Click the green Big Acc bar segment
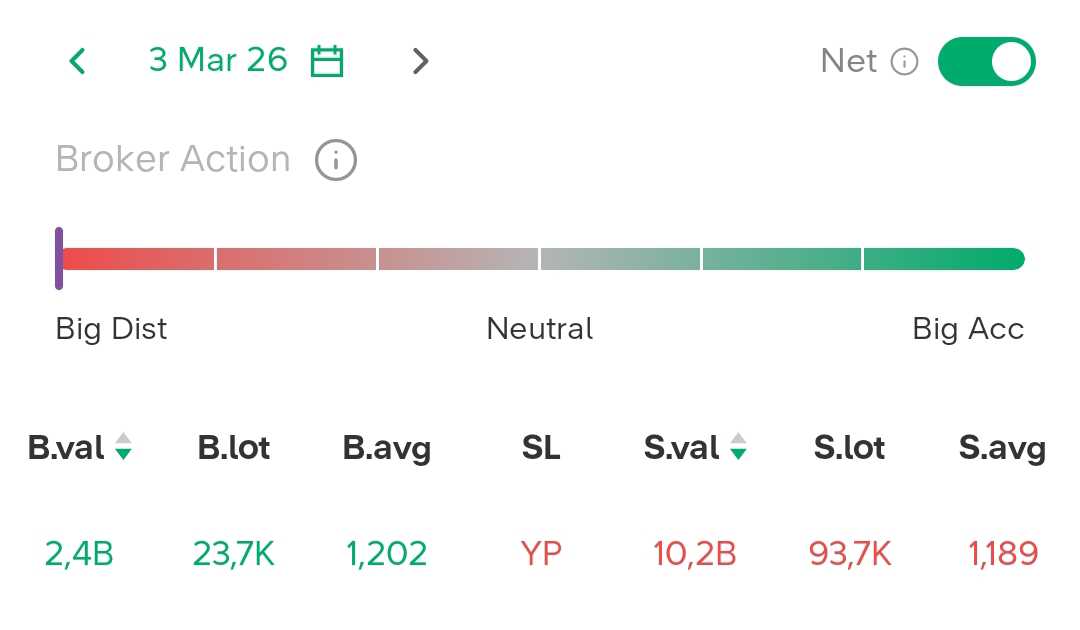The width and height of the screenshot is (1080, 630). (943, 259)
